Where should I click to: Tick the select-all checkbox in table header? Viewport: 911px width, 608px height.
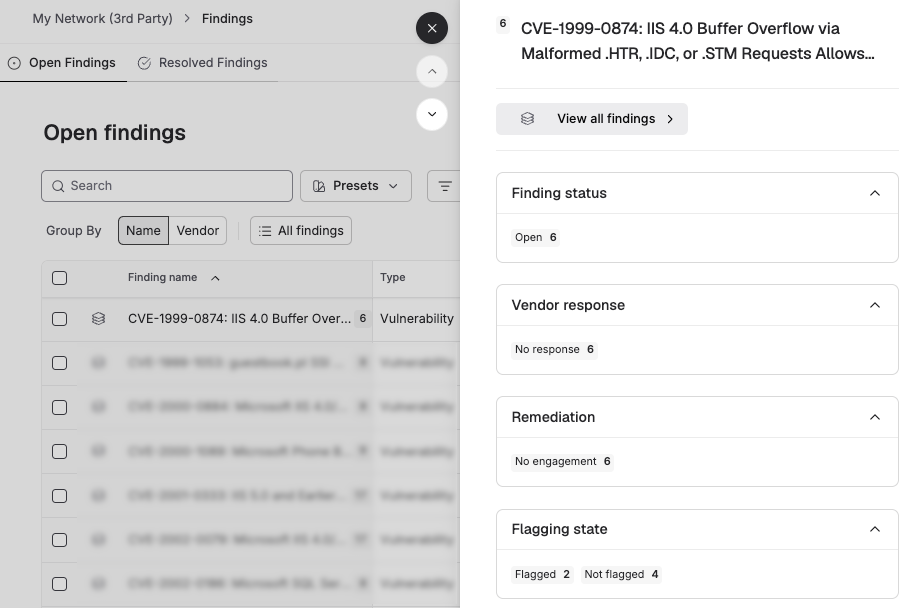pos(59,278)
